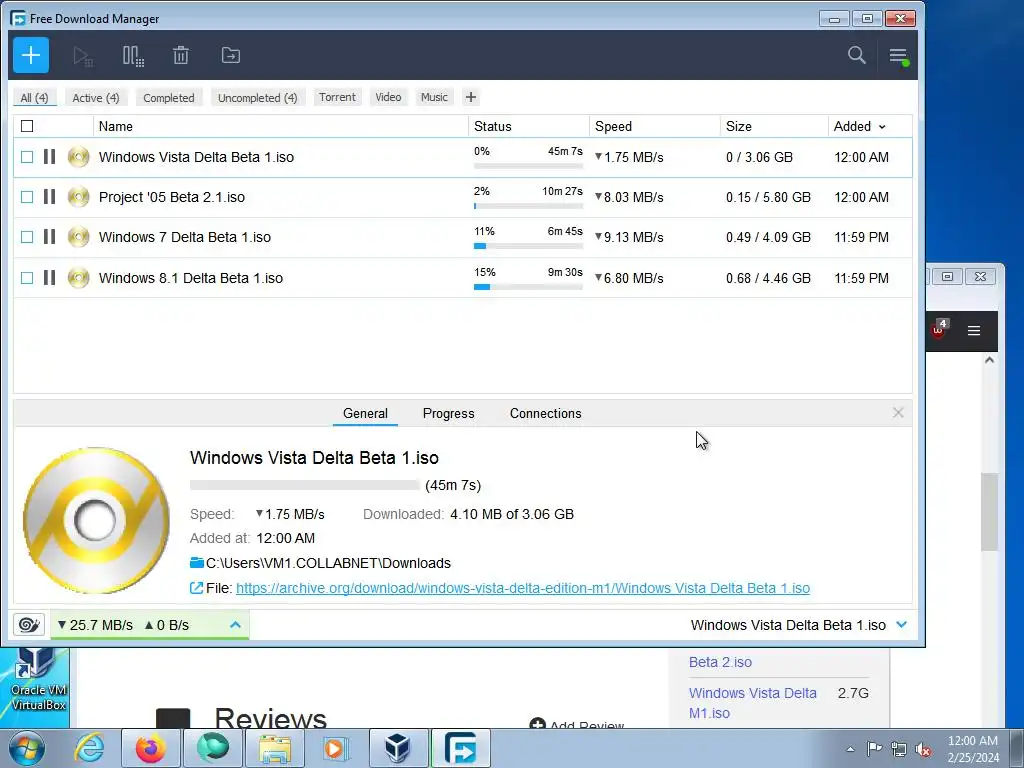Pause the Project '05 Beta 2.1.iso download
The image size is (1024, 768).
tap(50, 197)
